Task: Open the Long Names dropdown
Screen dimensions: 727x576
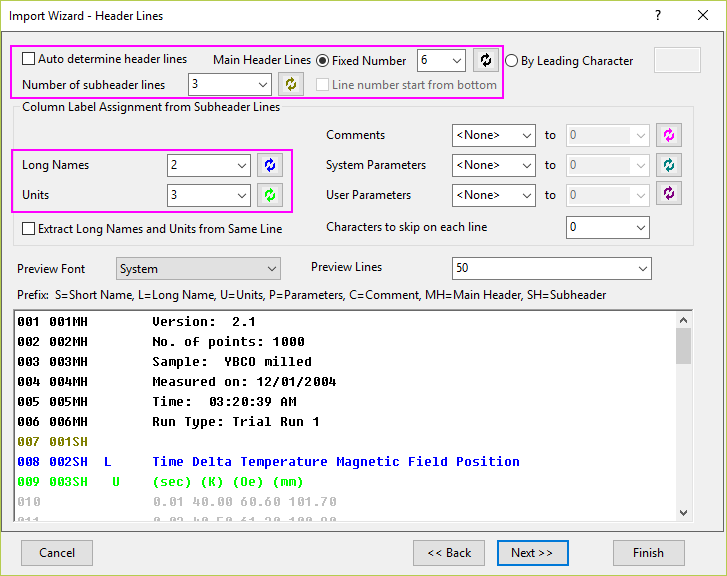Action: 242,165
